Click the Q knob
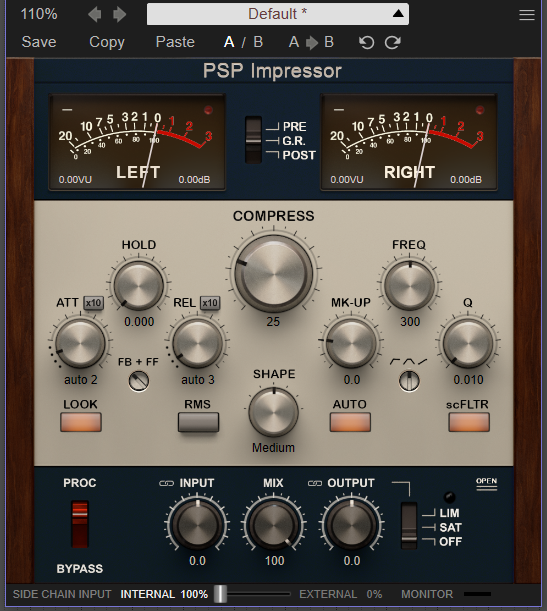547x611 pixels. (468, 343)
